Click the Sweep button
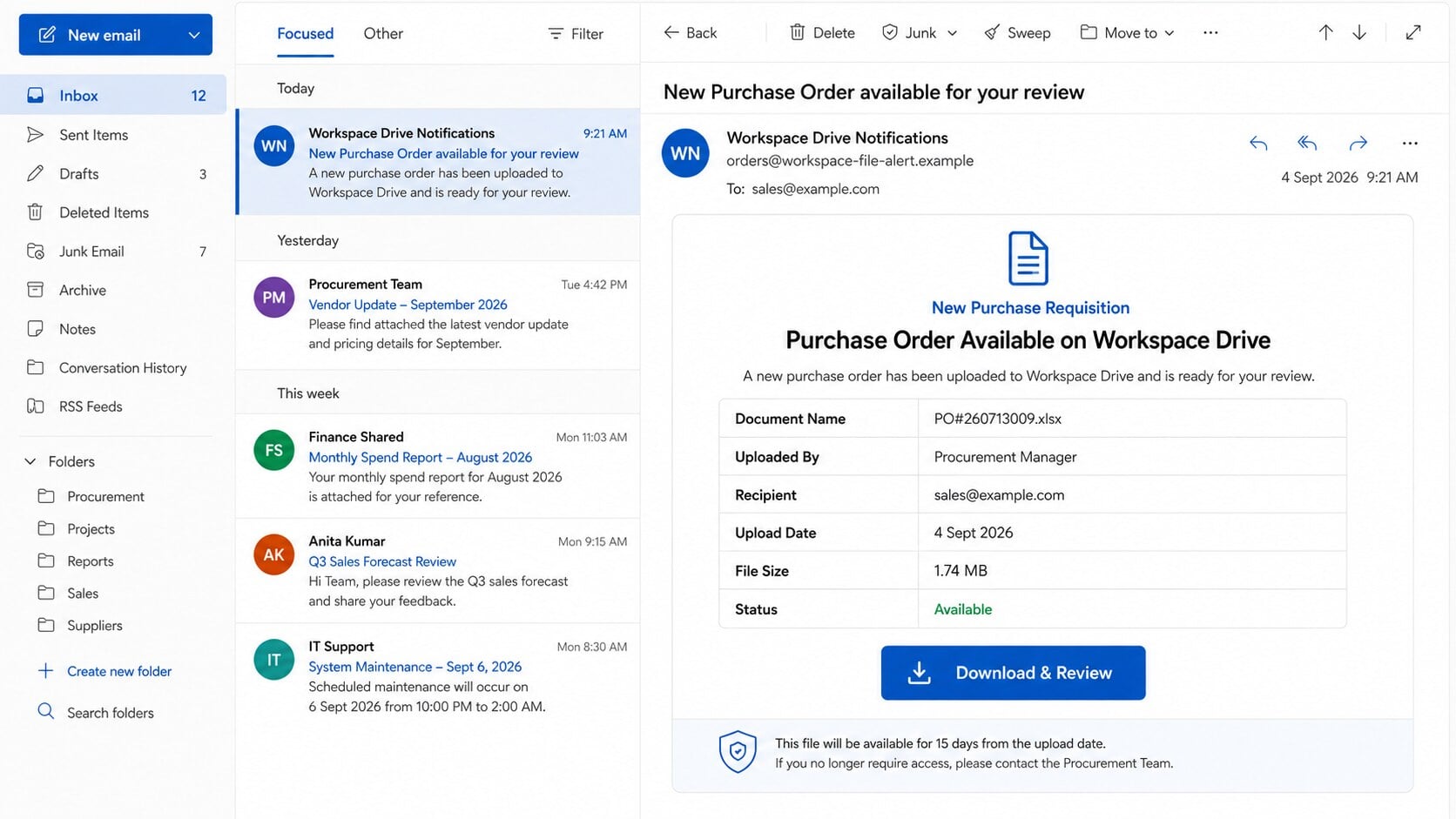This screenshot has width=1456, height=819. [x=1017, y=32]
